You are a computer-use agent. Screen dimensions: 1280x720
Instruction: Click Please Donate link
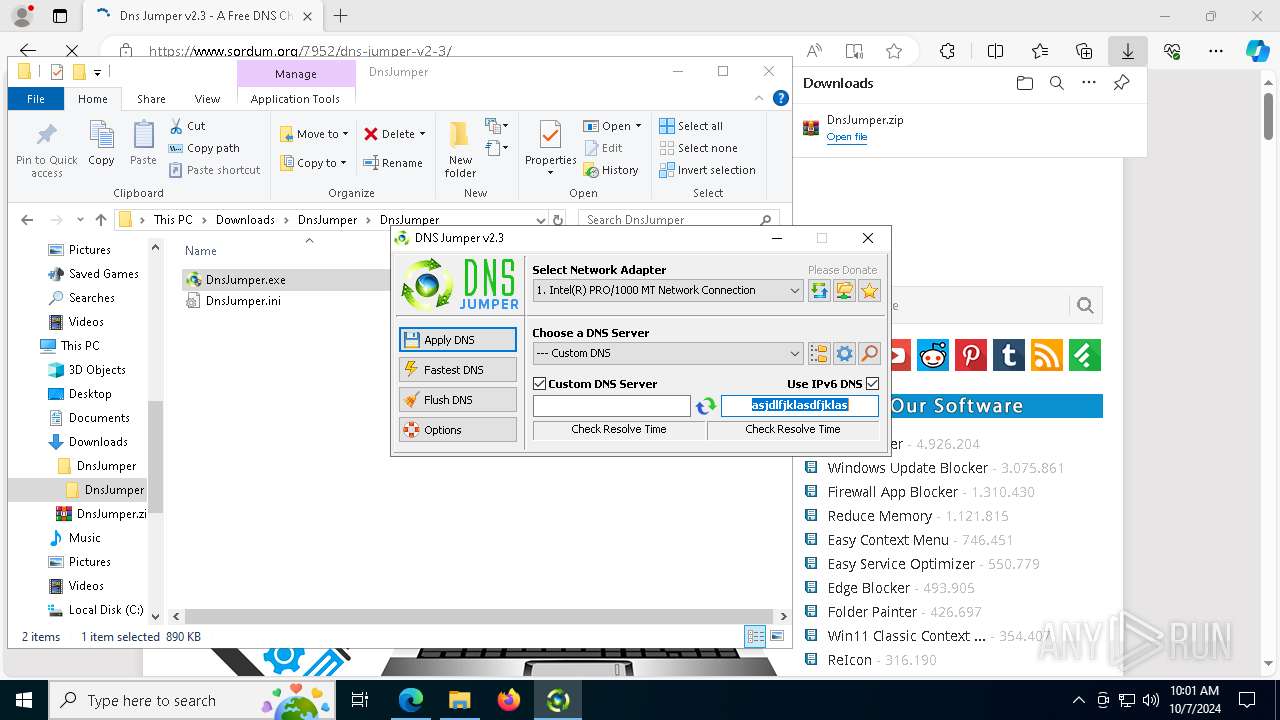[842, 270]
